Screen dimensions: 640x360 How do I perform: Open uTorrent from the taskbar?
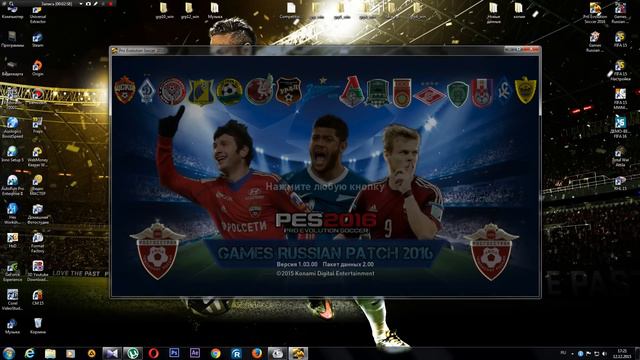(132, 353)
